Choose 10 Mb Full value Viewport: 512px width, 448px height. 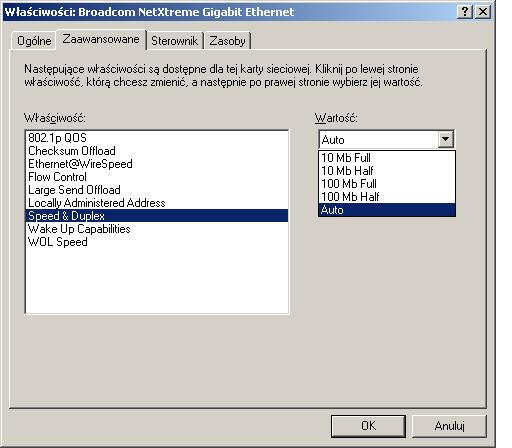(x=387, y=157)
